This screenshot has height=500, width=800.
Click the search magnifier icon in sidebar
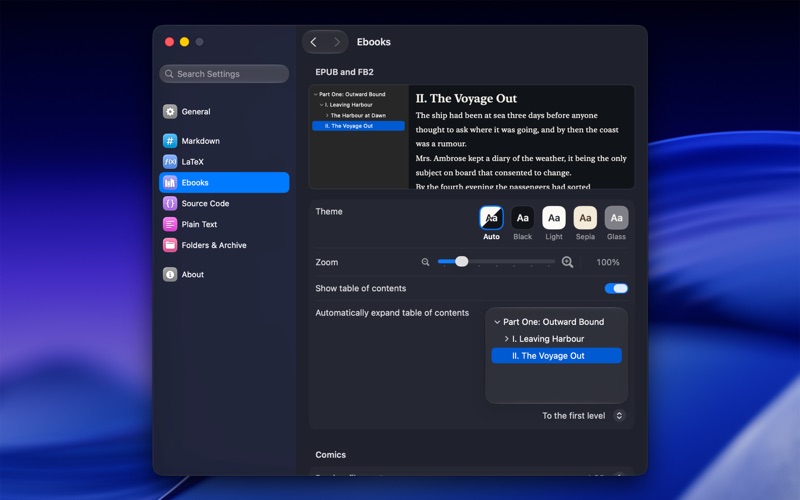pyautogui.click(x=169, y=74)
